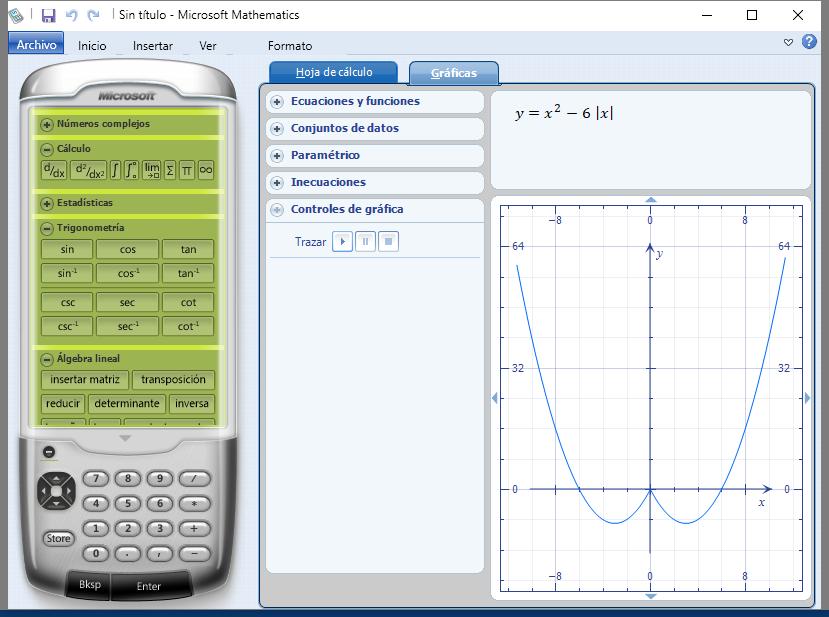Click the determinante button

coord(127,403)
